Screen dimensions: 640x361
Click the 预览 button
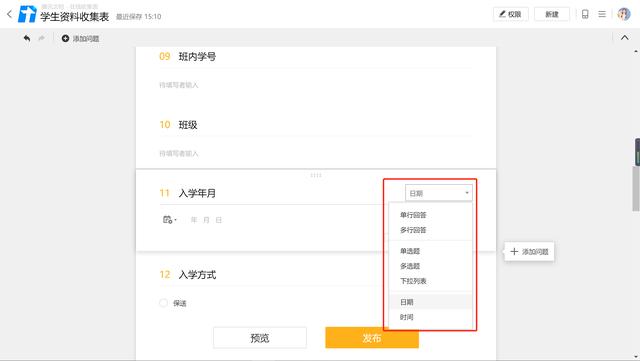[x=260, y=338]
